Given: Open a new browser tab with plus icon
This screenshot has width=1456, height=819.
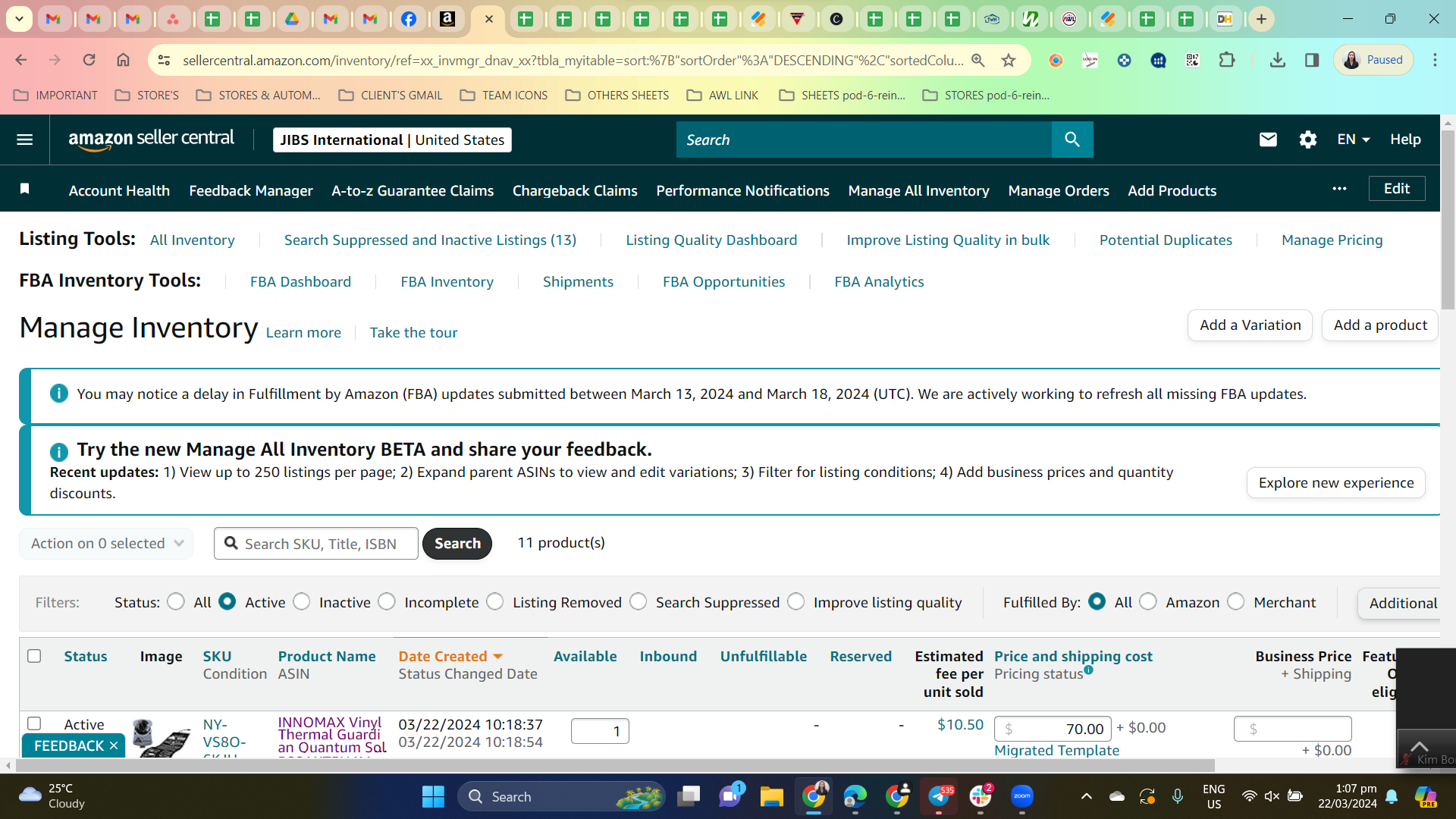Looking at the screenshot, I should (x=1261, y=19).
